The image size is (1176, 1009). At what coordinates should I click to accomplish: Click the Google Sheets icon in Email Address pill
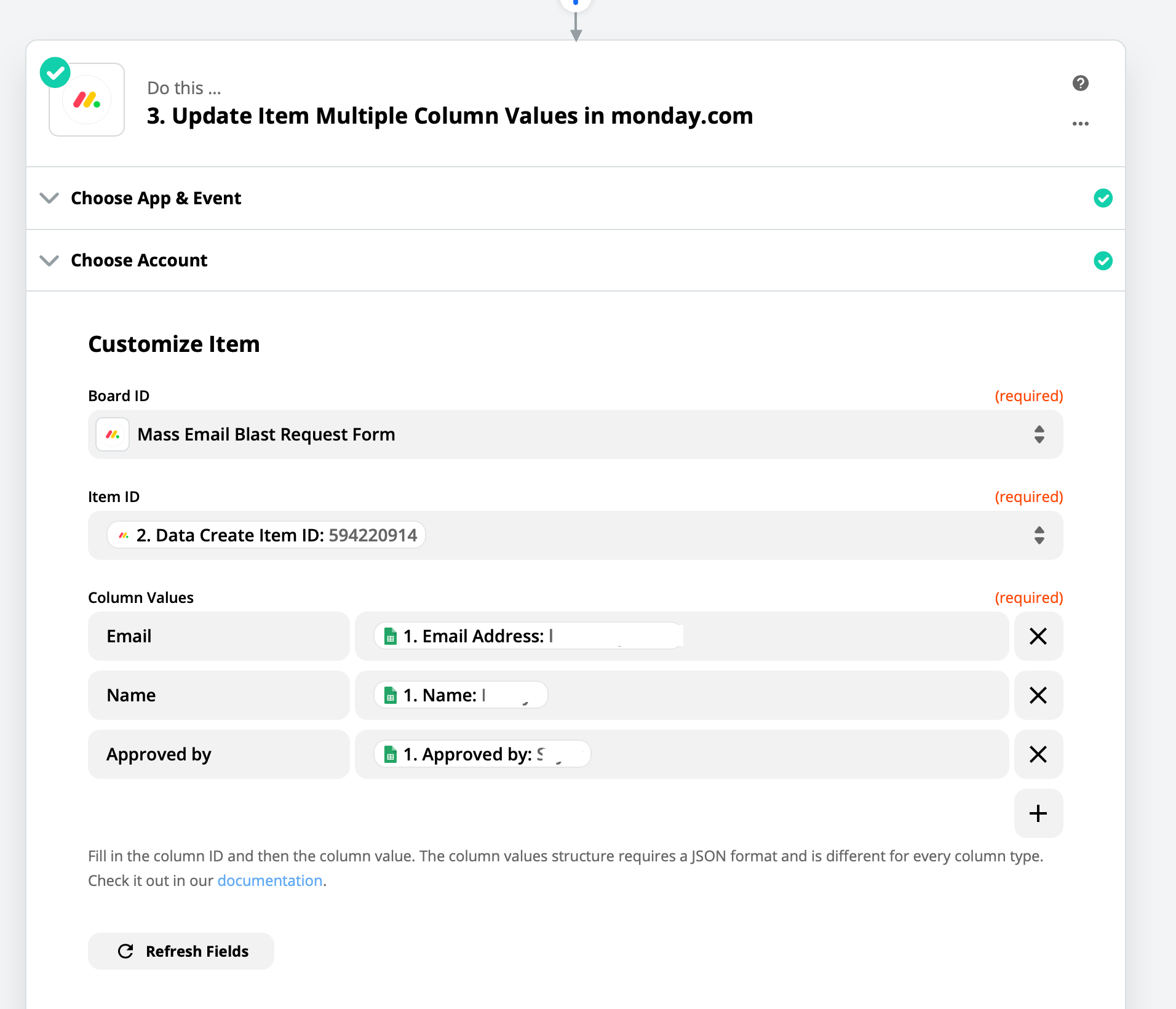(390, 636)
